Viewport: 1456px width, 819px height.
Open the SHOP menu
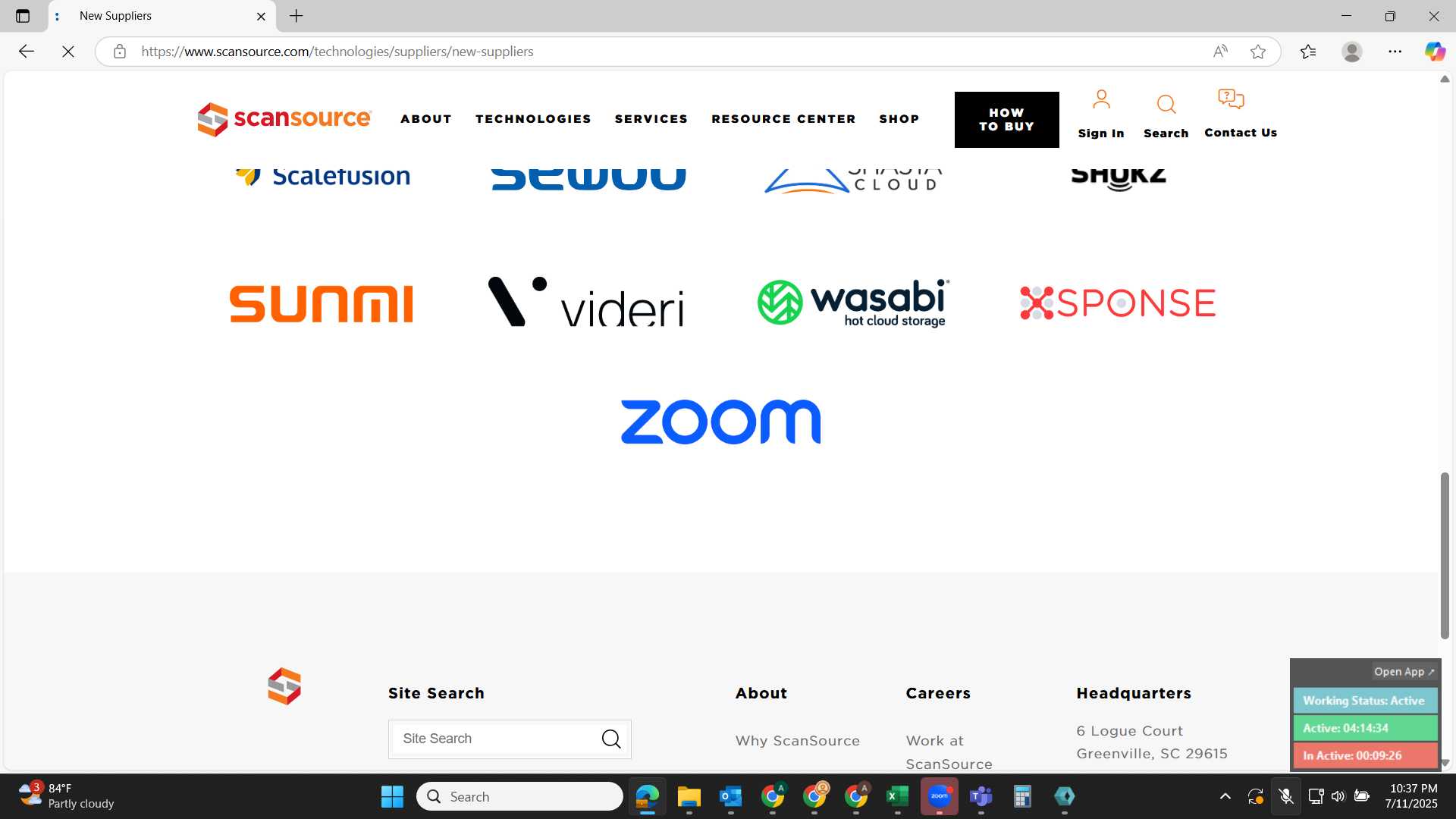point(899,119)
